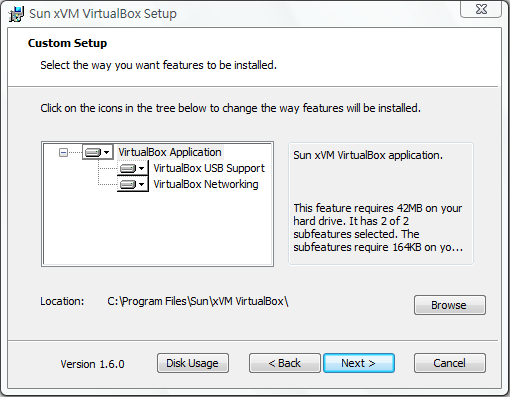Click 'This feature requires 42MB' text

[378, 227]
